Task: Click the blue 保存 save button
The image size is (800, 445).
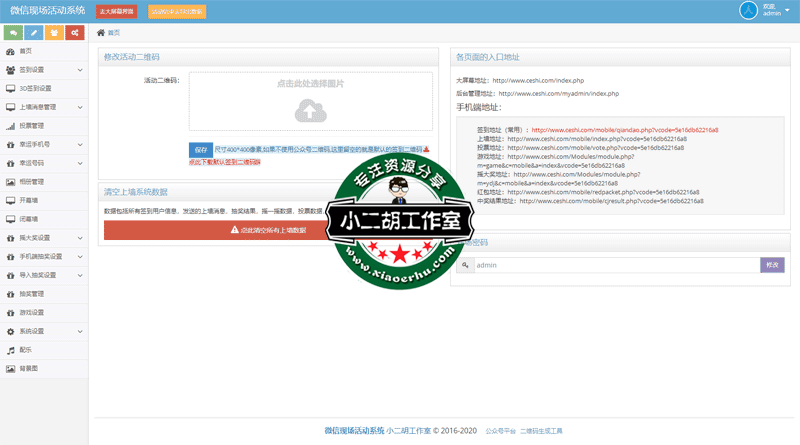Action: coord(200,149)
